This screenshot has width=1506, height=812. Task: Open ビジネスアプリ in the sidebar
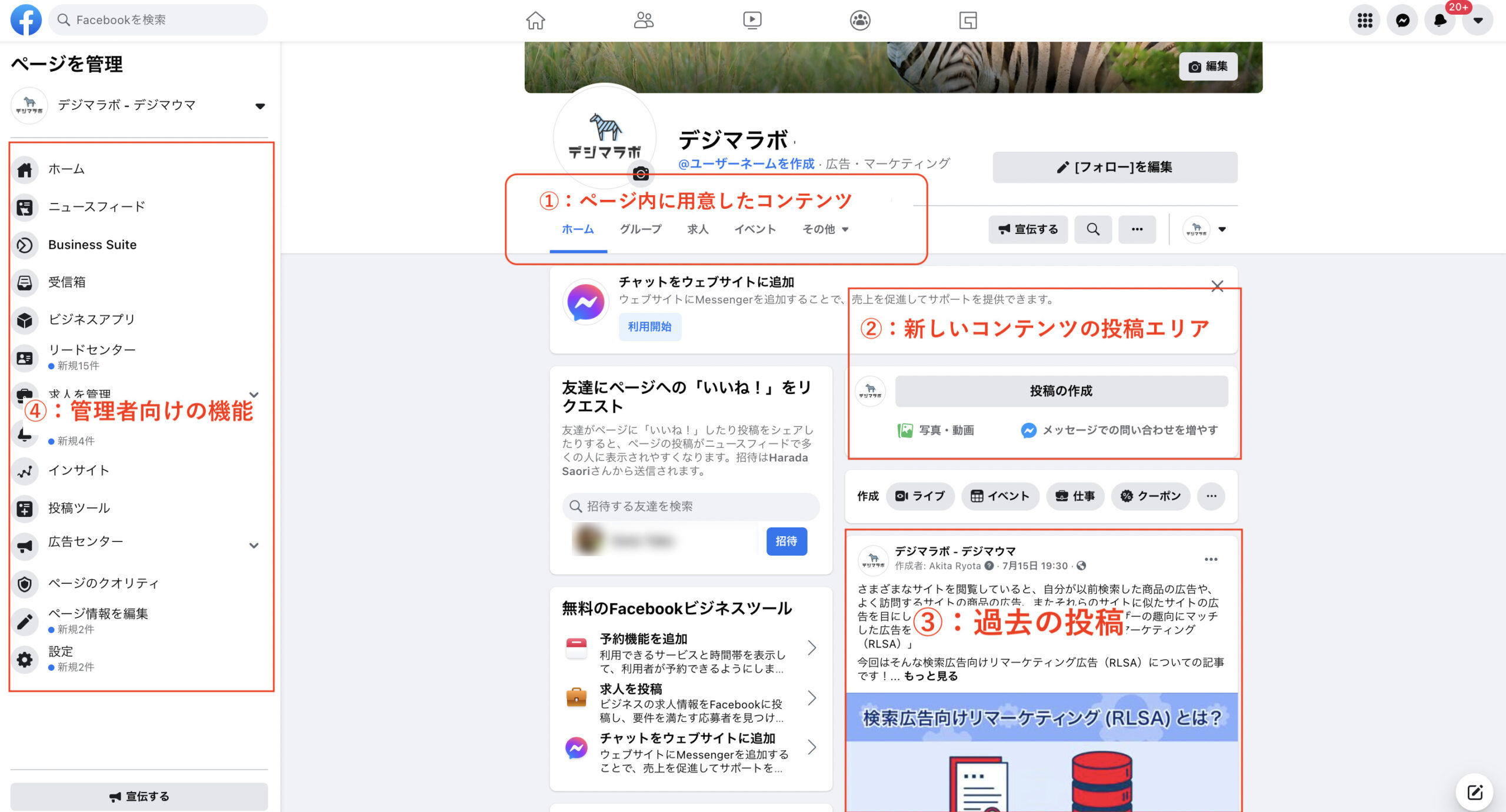point(139,320)
